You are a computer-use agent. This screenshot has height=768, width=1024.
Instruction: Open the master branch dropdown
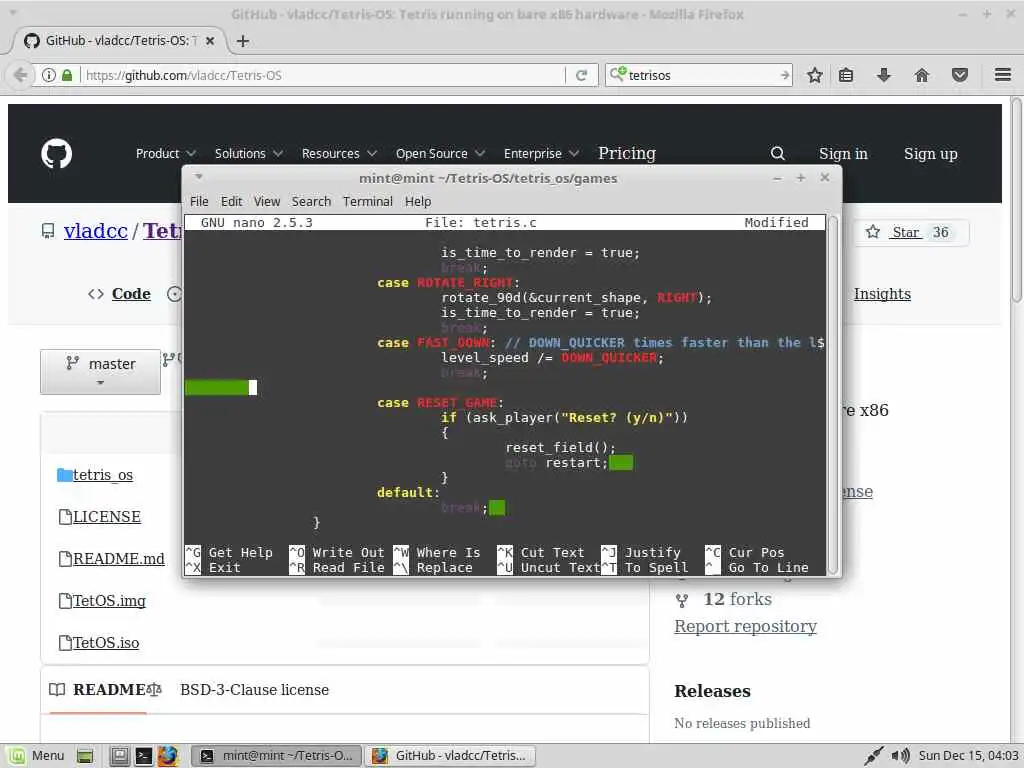click(x=101, y=372)
